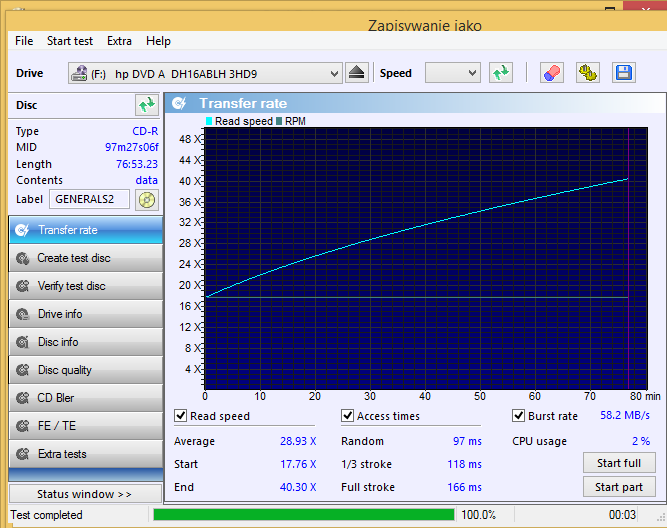The width and height of the screenshot is (667, 528).
Task: Click the green test progress bar
Action: 304,515
